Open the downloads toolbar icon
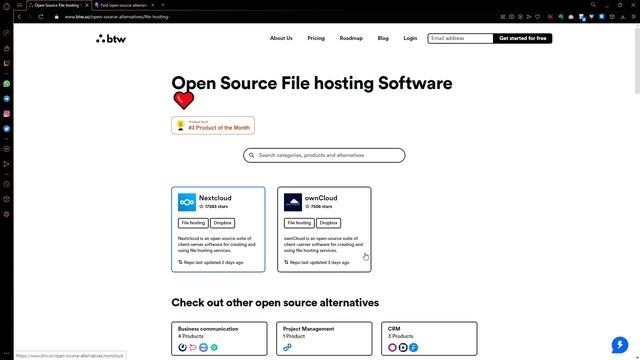Screen dimensions: 640x360 click(x=623, y=17)
